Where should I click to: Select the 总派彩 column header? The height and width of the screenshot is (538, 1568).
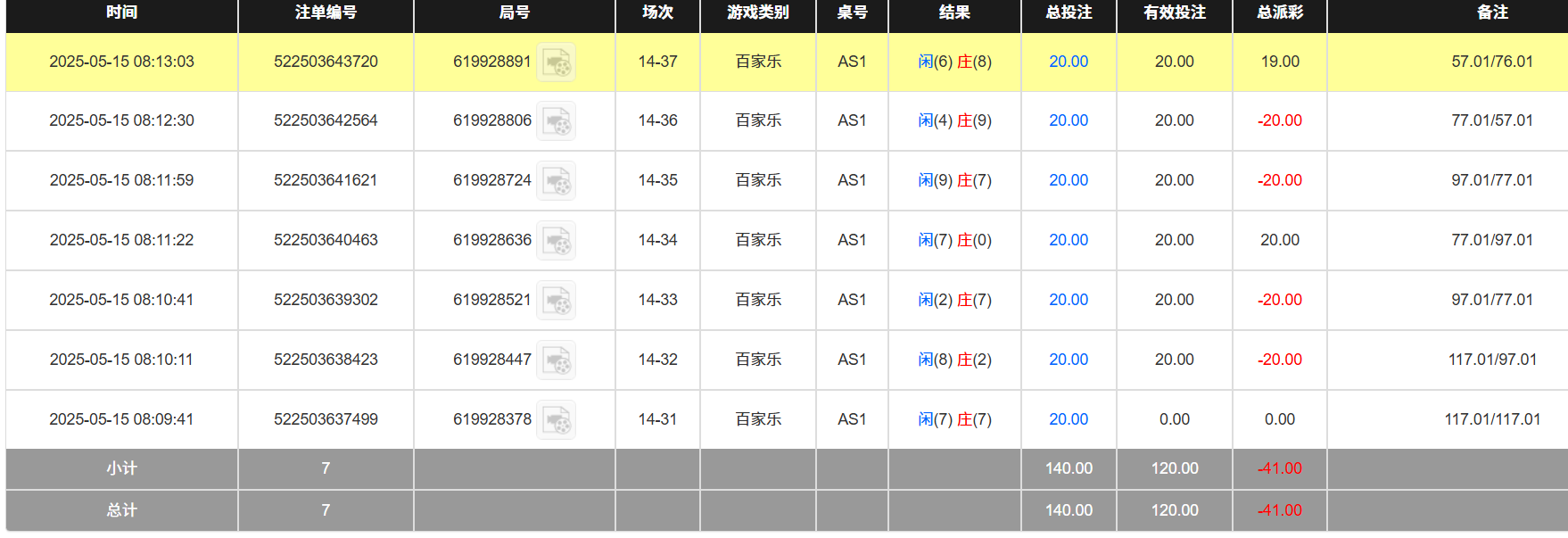(x=1279, y=12)
